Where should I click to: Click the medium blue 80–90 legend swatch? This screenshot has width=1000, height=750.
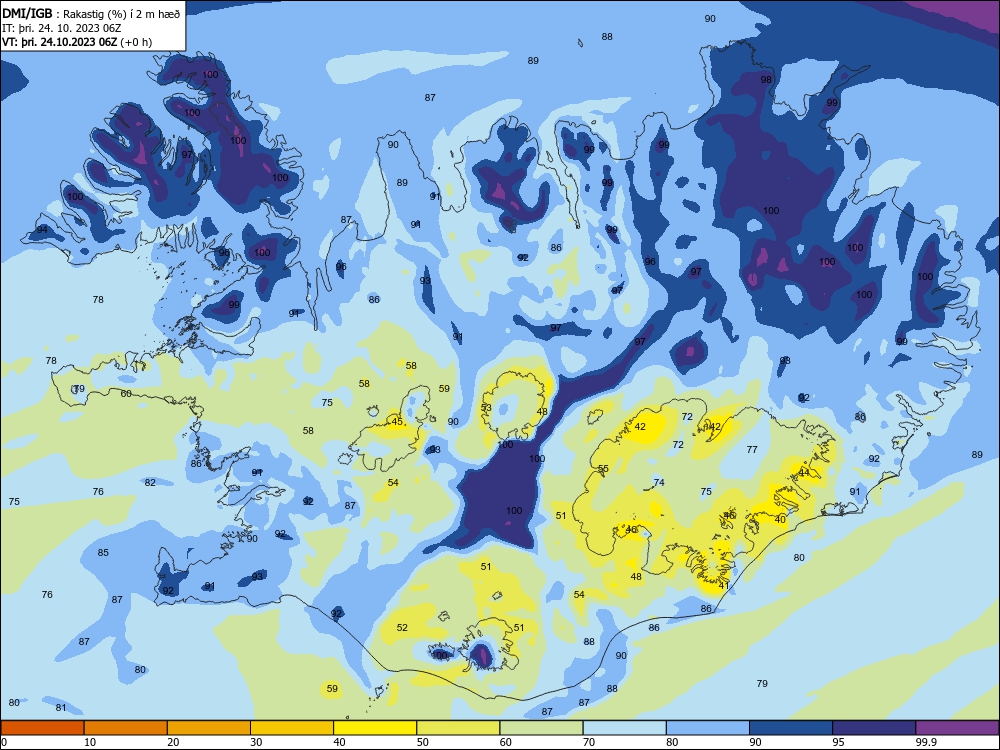pos(708,728)
